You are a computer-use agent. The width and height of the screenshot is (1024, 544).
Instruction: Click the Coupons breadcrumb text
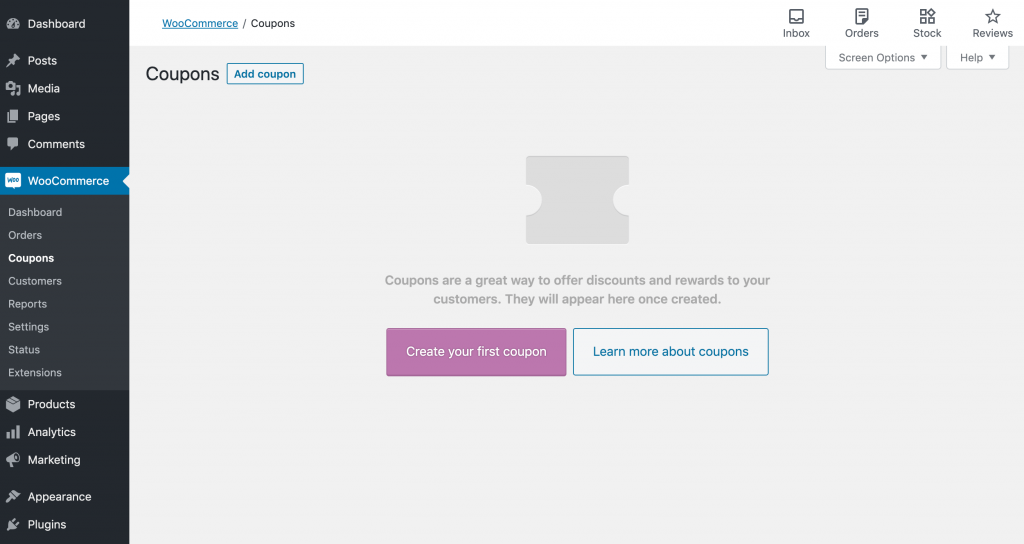[273, 24]
